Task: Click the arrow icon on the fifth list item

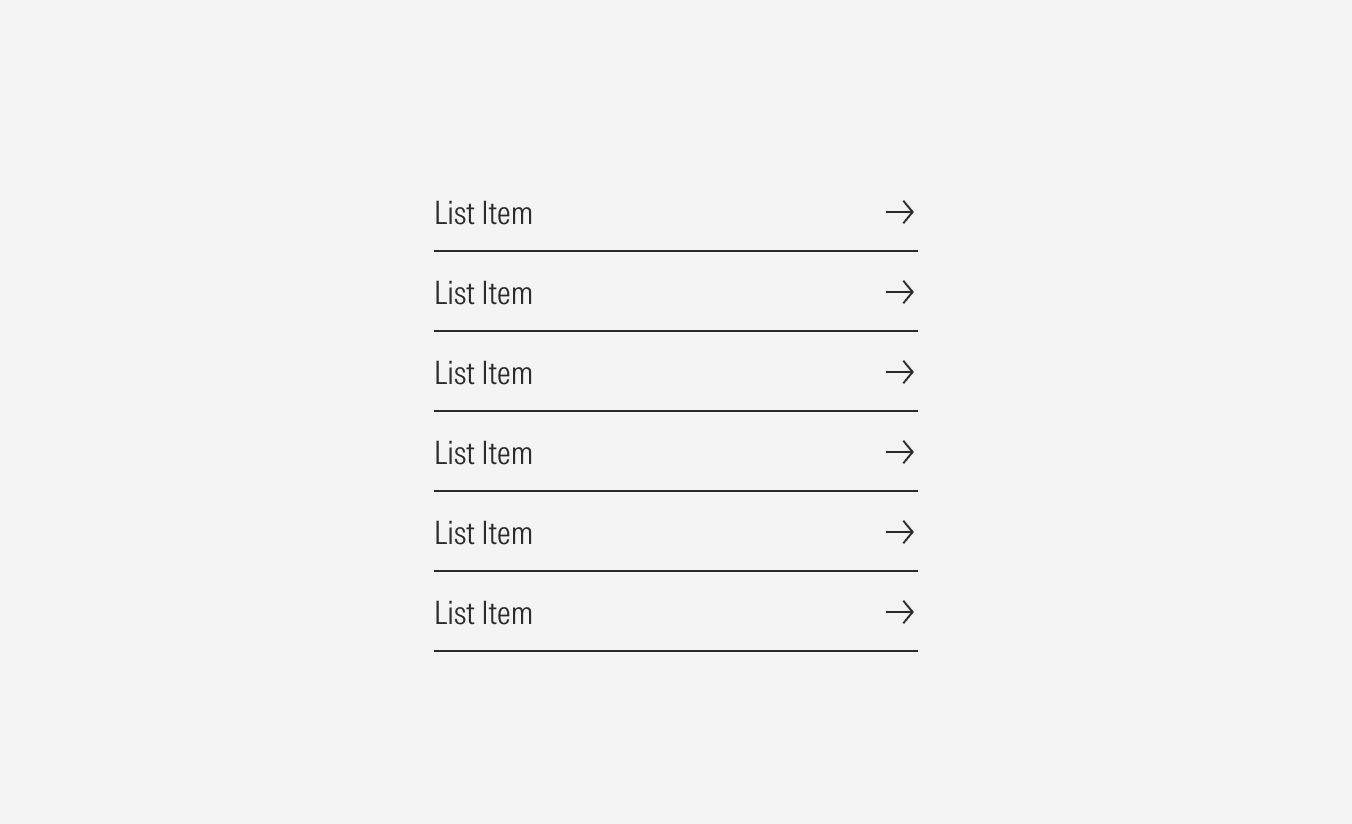Action: click(900, 532)
